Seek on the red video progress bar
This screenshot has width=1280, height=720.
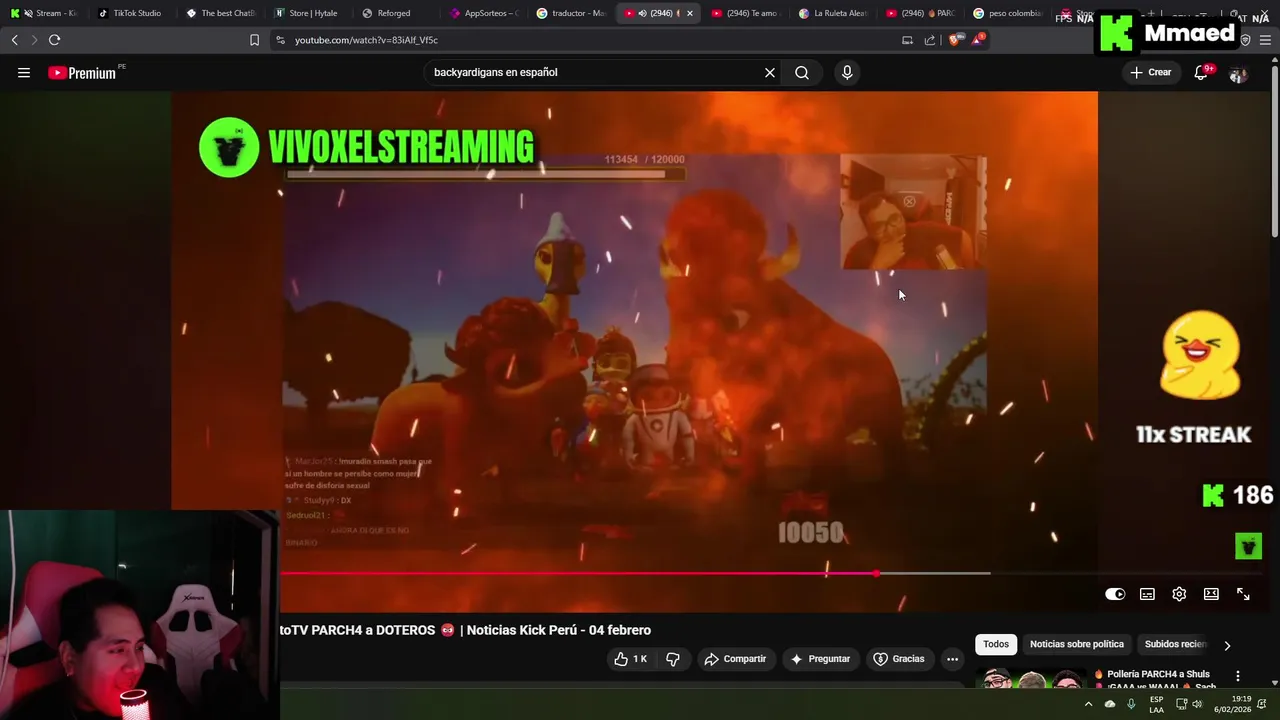coord(578,574)
